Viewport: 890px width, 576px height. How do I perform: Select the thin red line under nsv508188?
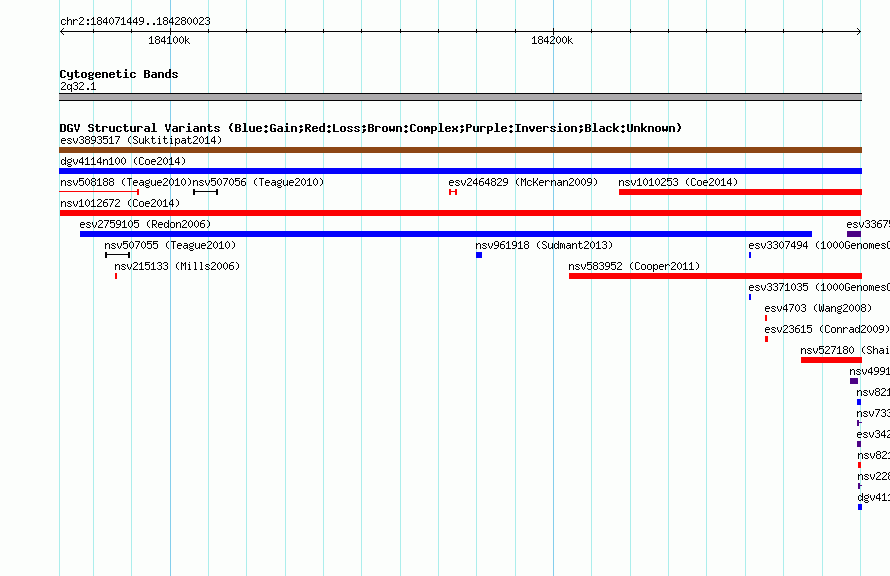tap(99, 192)
